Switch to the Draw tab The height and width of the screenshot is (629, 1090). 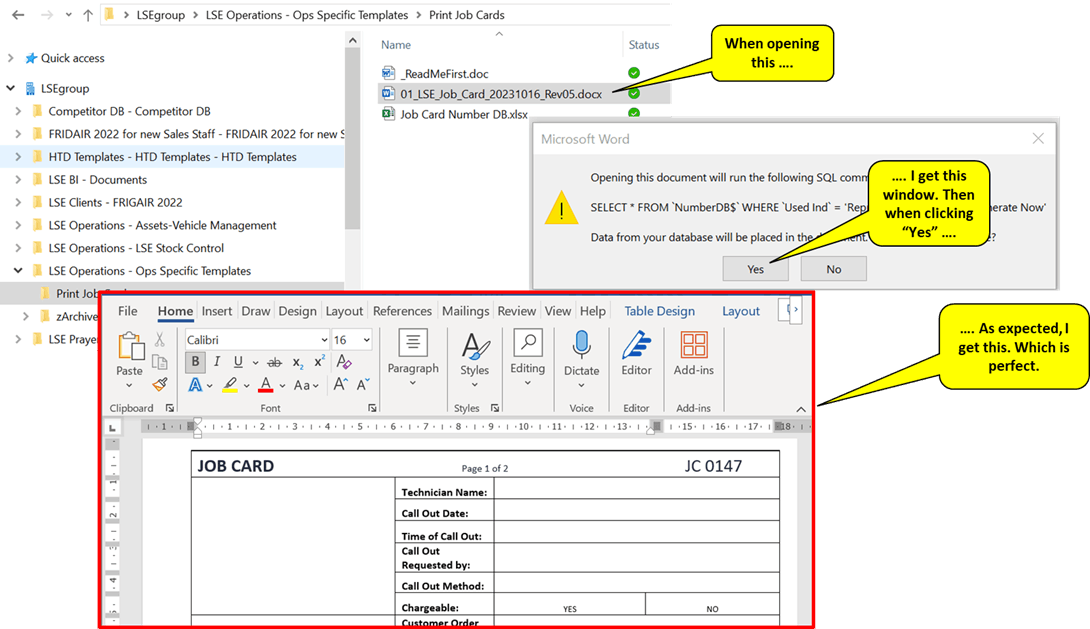point(256,311)
